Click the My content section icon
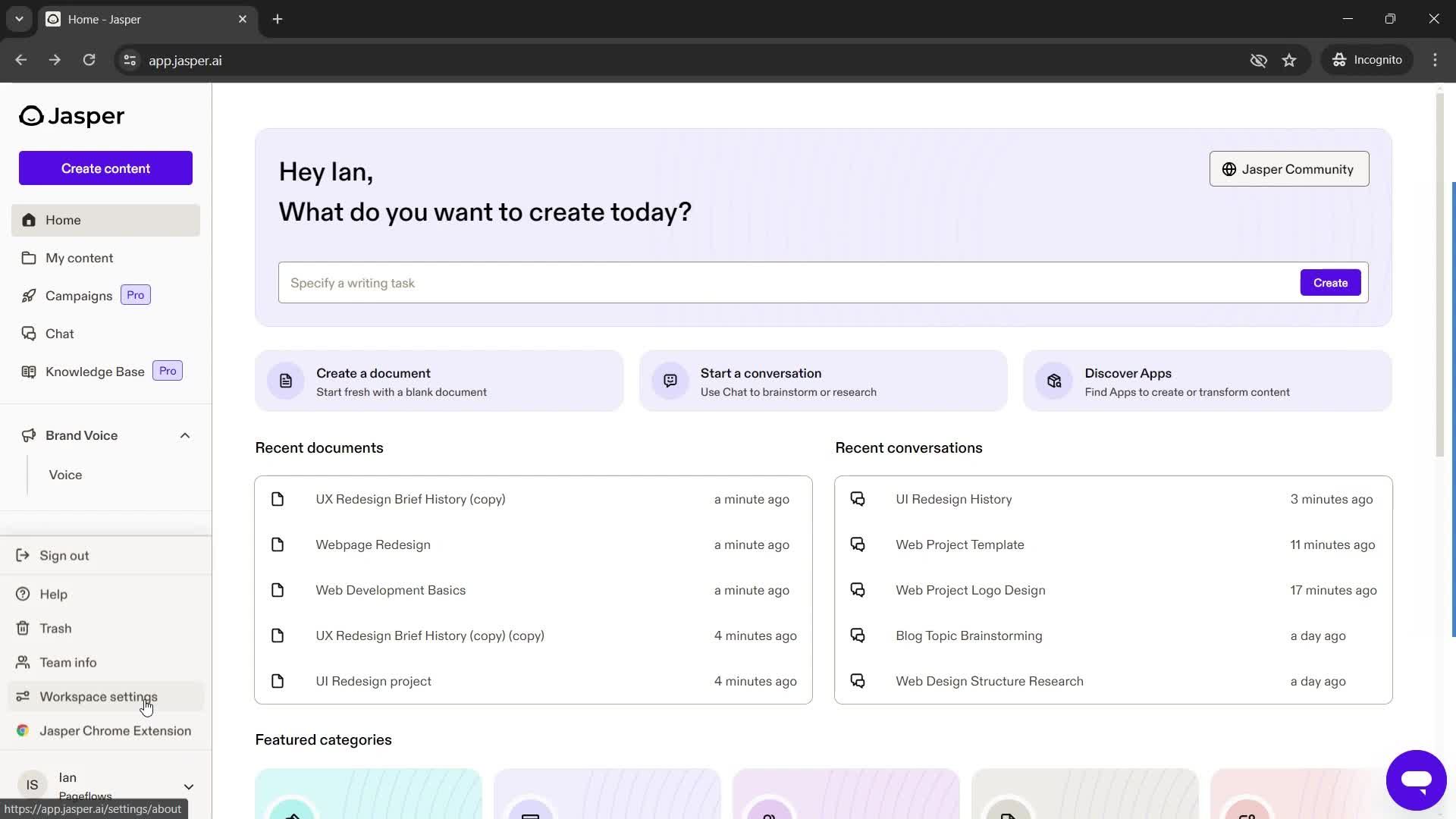The height and width of the screenshot is (819, 1456). (x=28, y=257)
